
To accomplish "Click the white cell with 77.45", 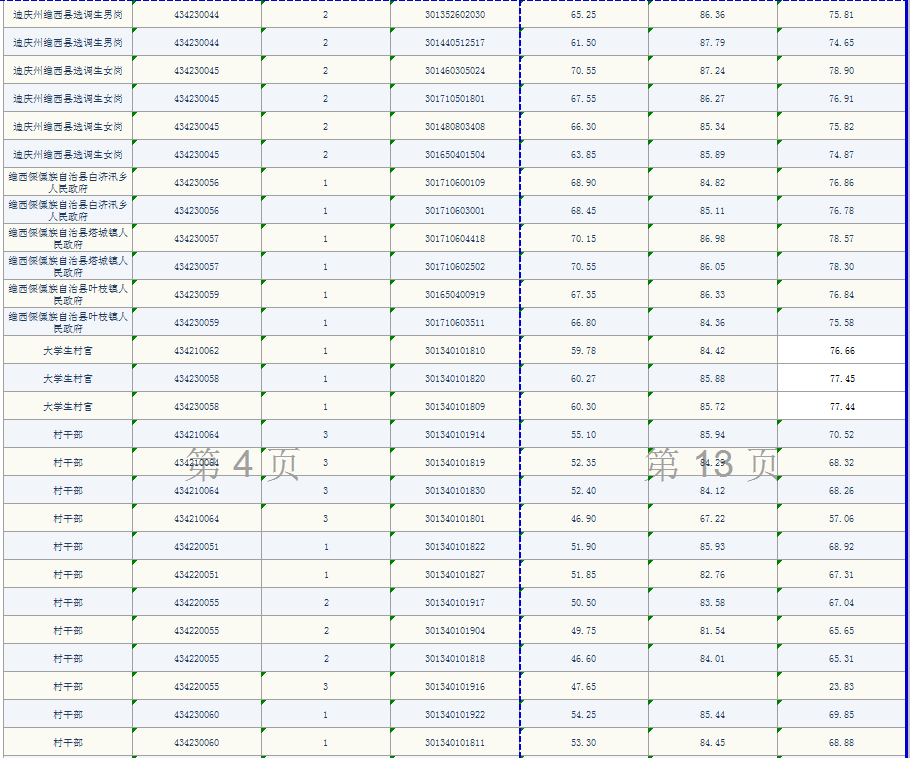I will coord(841,379).
